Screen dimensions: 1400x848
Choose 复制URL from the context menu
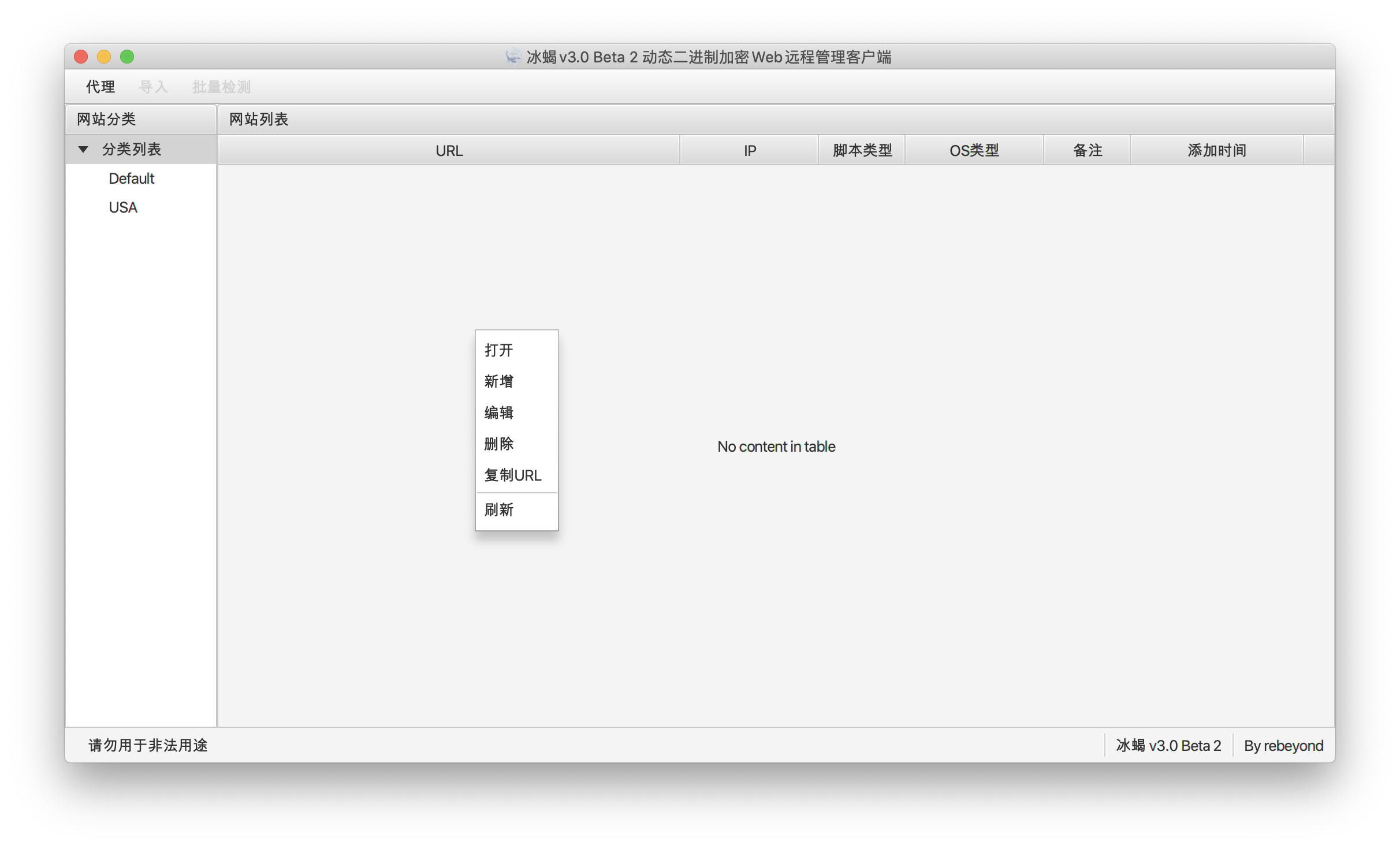point(516,475)
